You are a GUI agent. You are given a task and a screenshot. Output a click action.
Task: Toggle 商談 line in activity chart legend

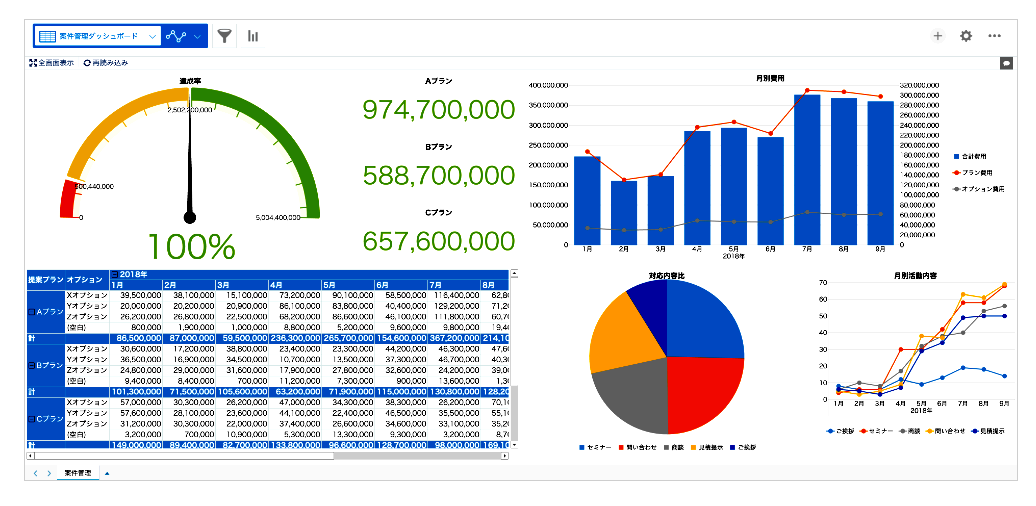(x=911, y=431)
